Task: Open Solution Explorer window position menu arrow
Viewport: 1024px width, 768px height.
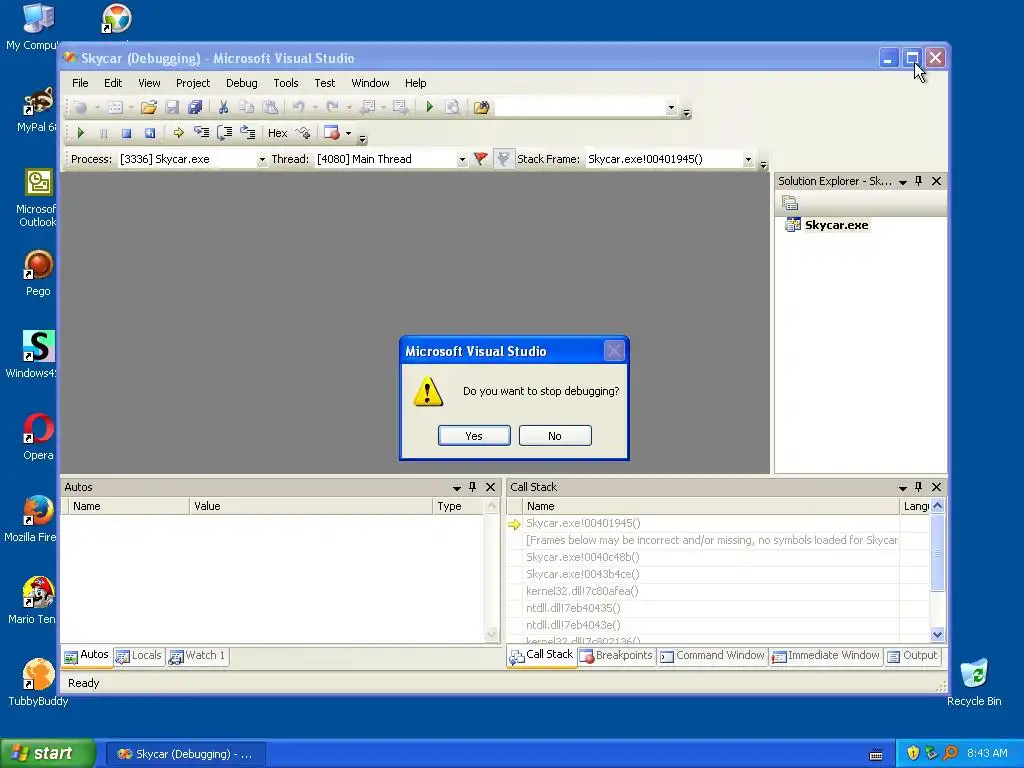Action: (903, 182)
